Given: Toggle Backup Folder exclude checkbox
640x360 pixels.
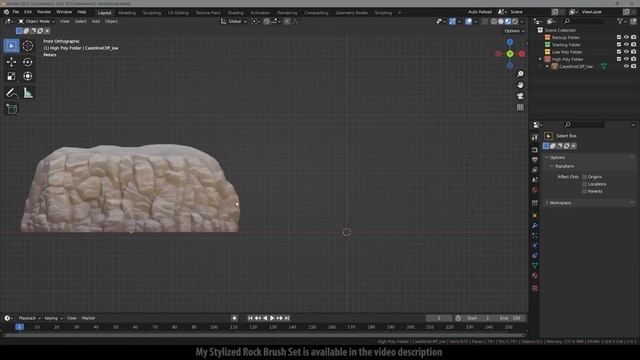Looking at the screenshot, I should point(619,37).
